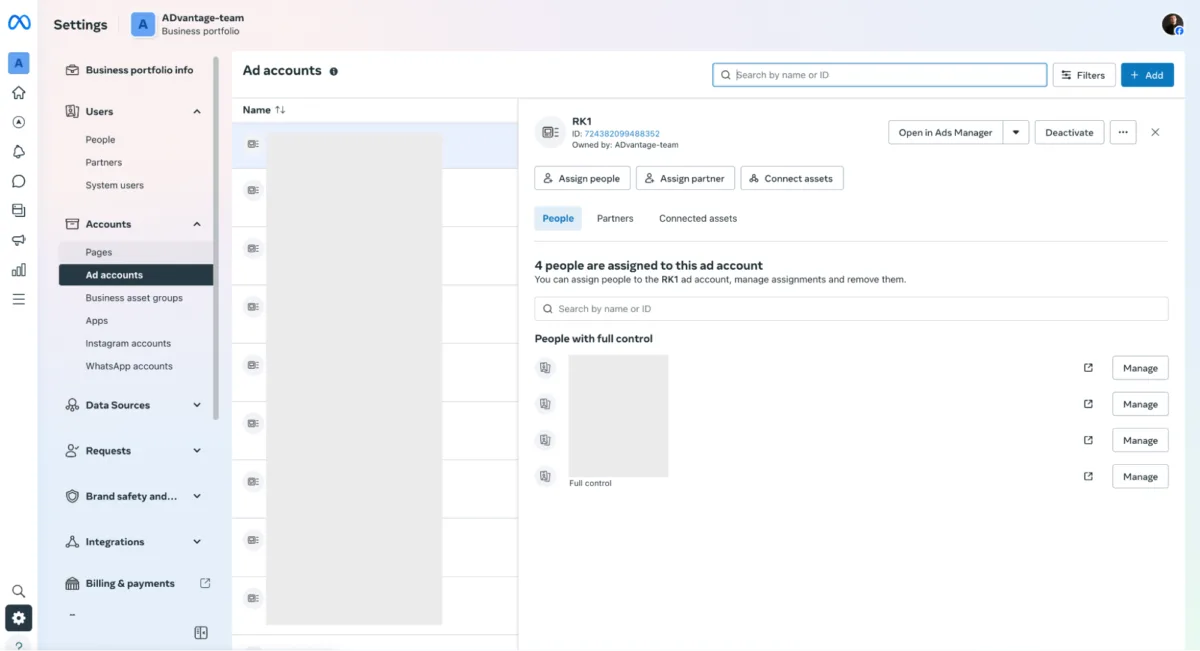
Task: Click the megaphone ads icon in sidebar
Action: pyautogui.click(x=18, y=240)
